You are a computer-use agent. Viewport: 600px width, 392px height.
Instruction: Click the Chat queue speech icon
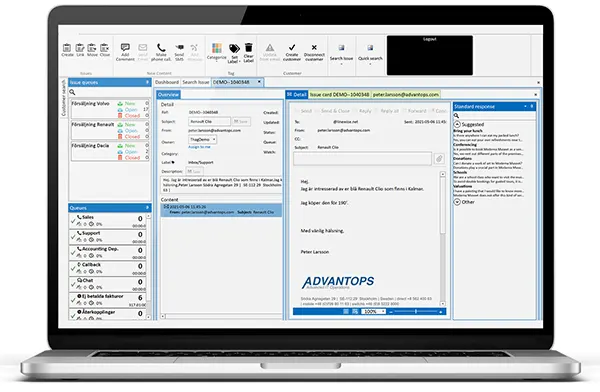tap(80, 280)
